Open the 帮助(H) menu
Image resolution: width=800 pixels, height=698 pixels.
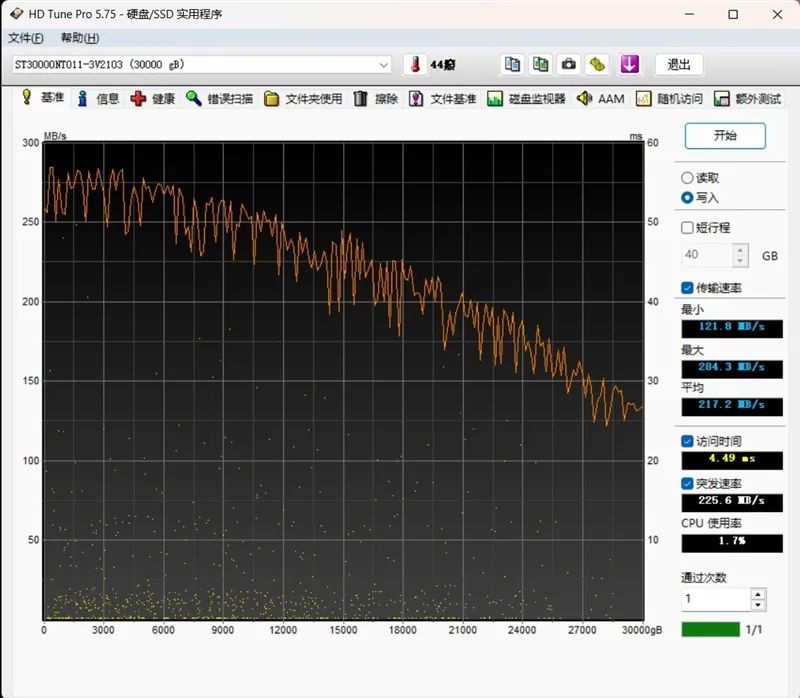(x=79, y=38)
